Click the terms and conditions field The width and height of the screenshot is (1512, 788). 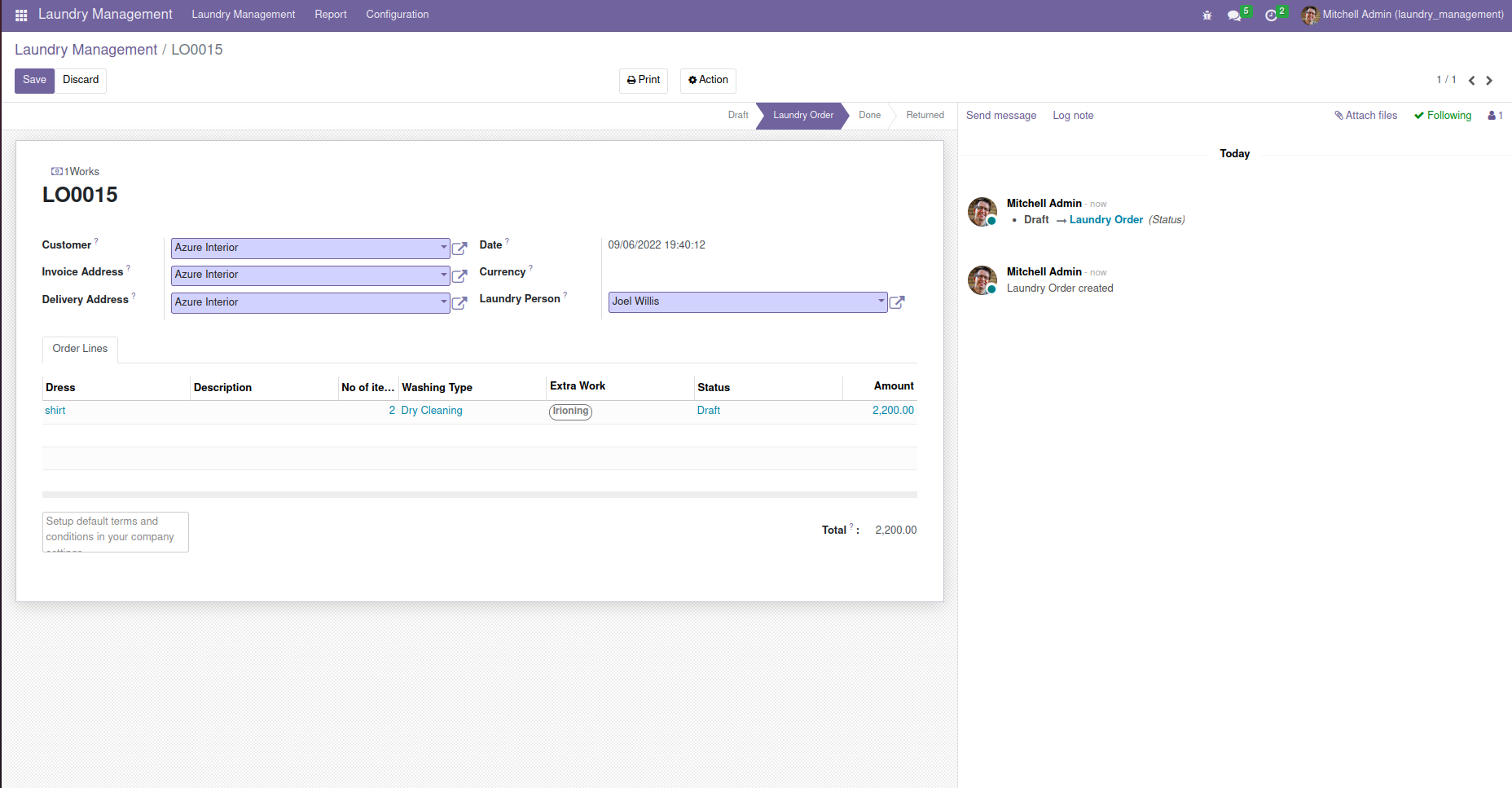tap(115, 531)
